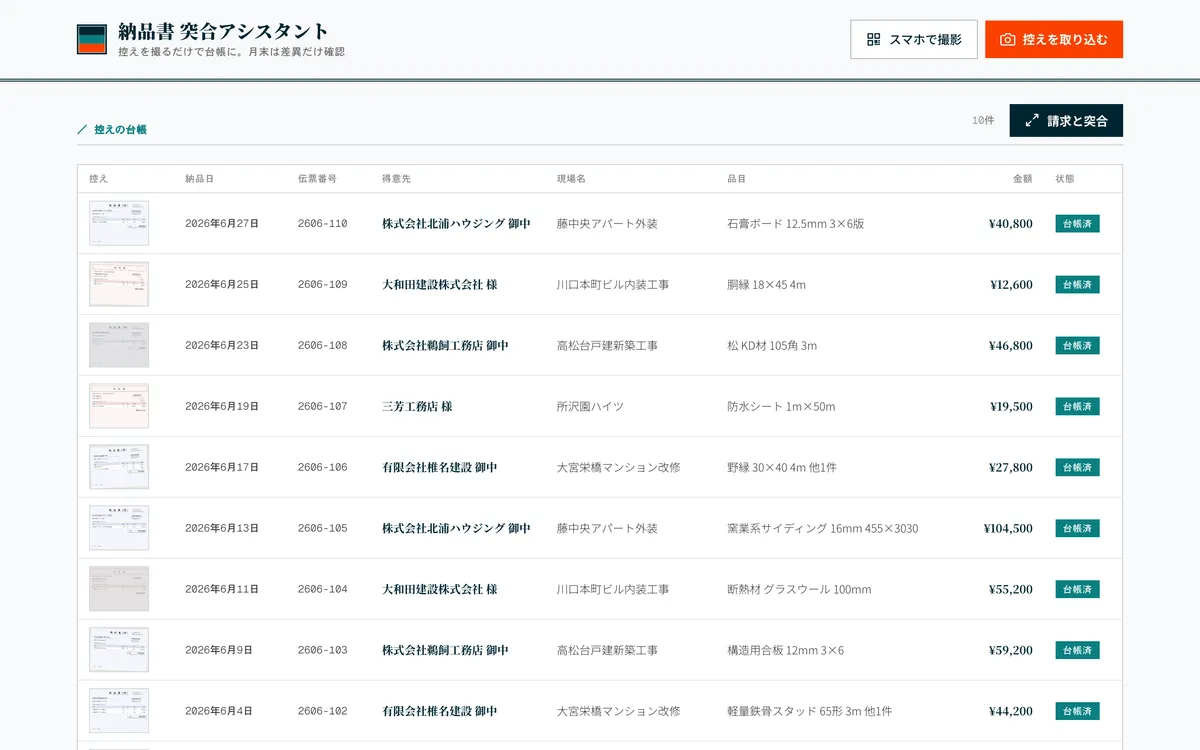Click the camera icon
1200x750 pixels.
pos(1008,39)
